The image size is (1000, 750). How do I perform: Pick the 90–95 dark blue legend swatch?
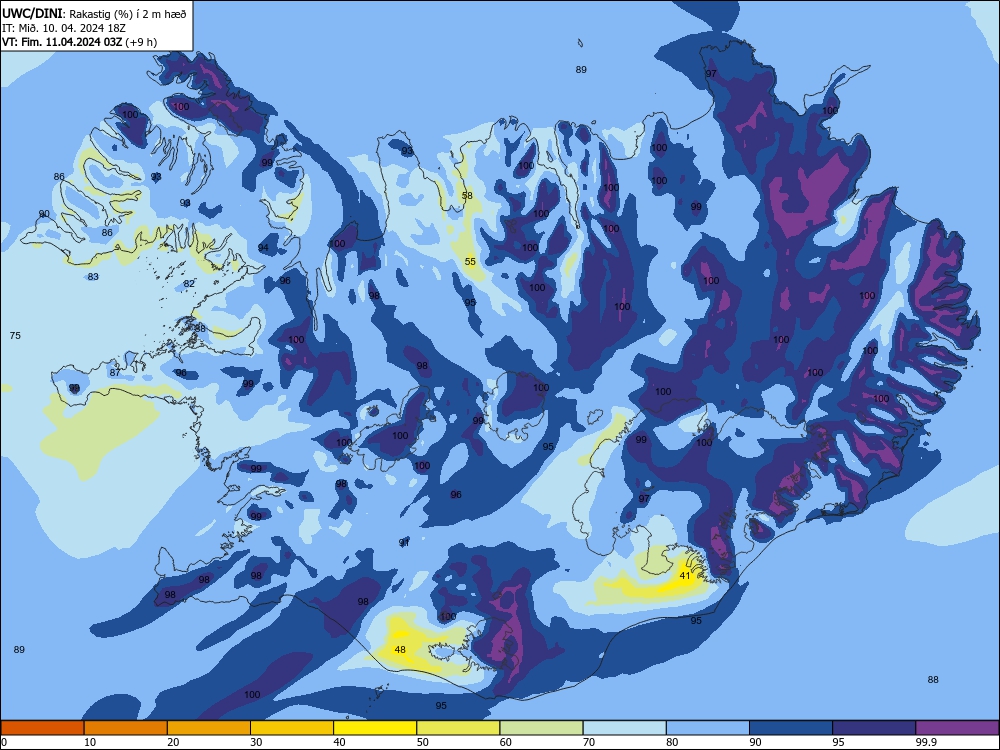coord(791,728)
